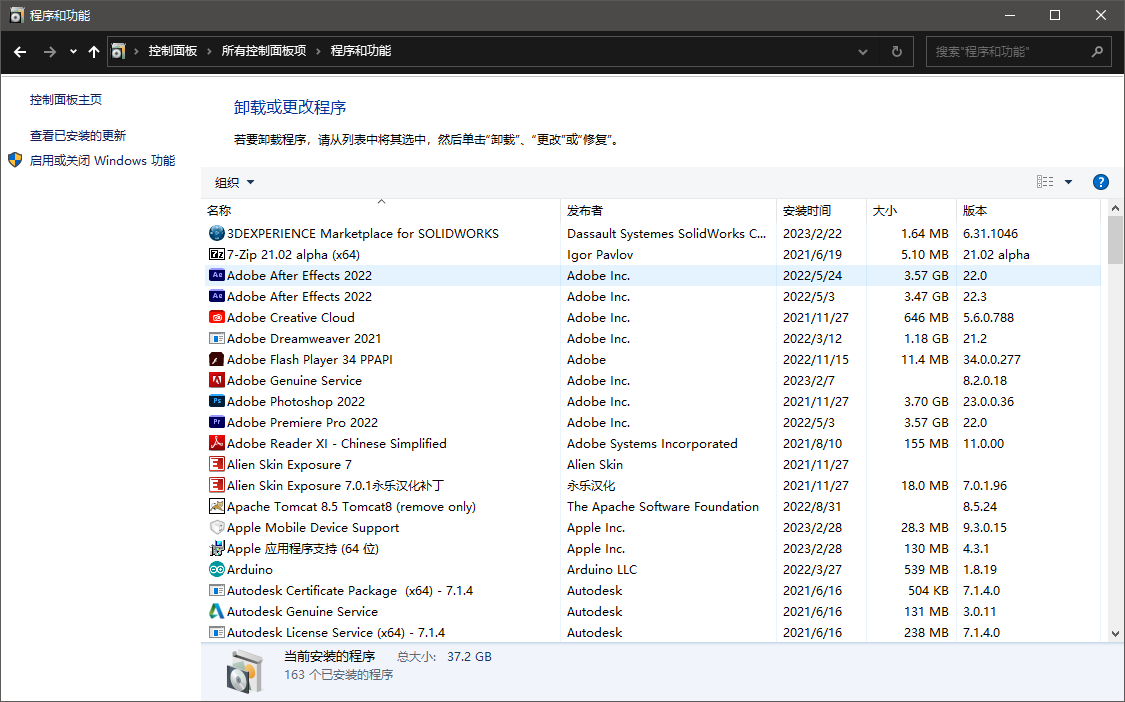
Task: Click the vertical scrollbar thumb
Action: [x=1115, y=240]
